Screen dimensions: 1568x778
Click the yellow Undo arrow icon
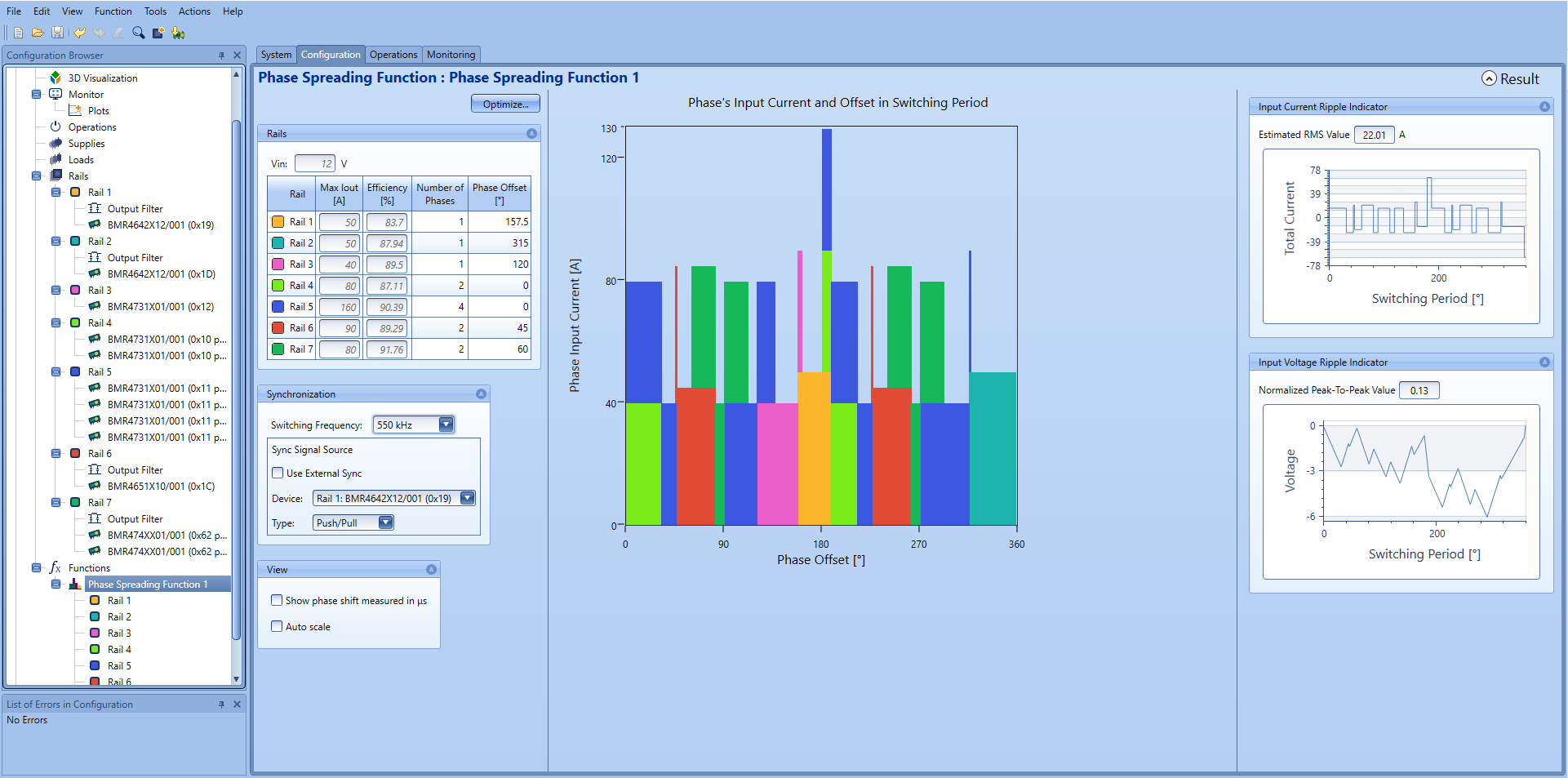pos(79,33)
